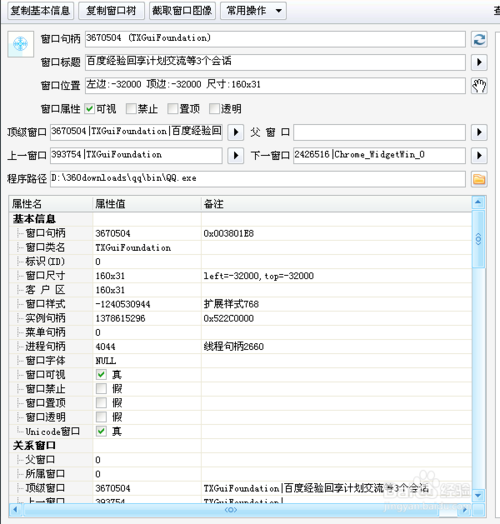
Task: Click the 顶级窗口 input field
Action: click(136, 132)
